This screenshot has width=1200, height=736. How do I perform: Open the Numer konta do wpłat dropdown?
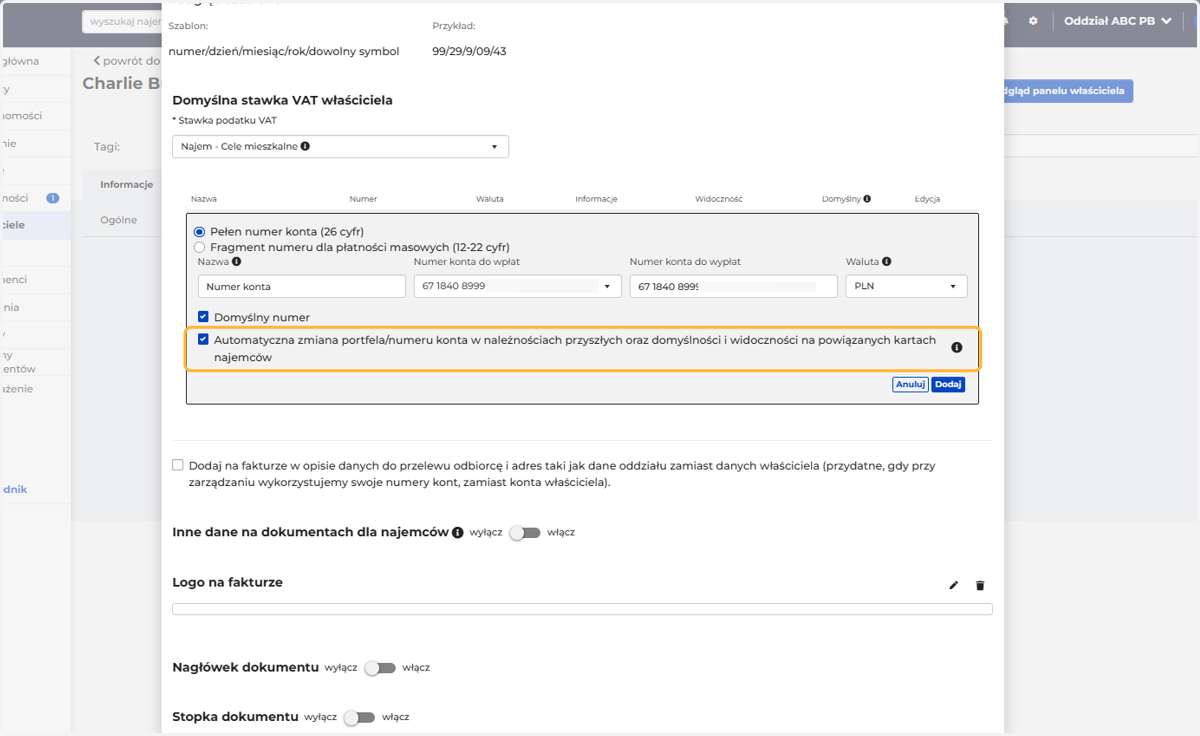[x=517, y=286]
